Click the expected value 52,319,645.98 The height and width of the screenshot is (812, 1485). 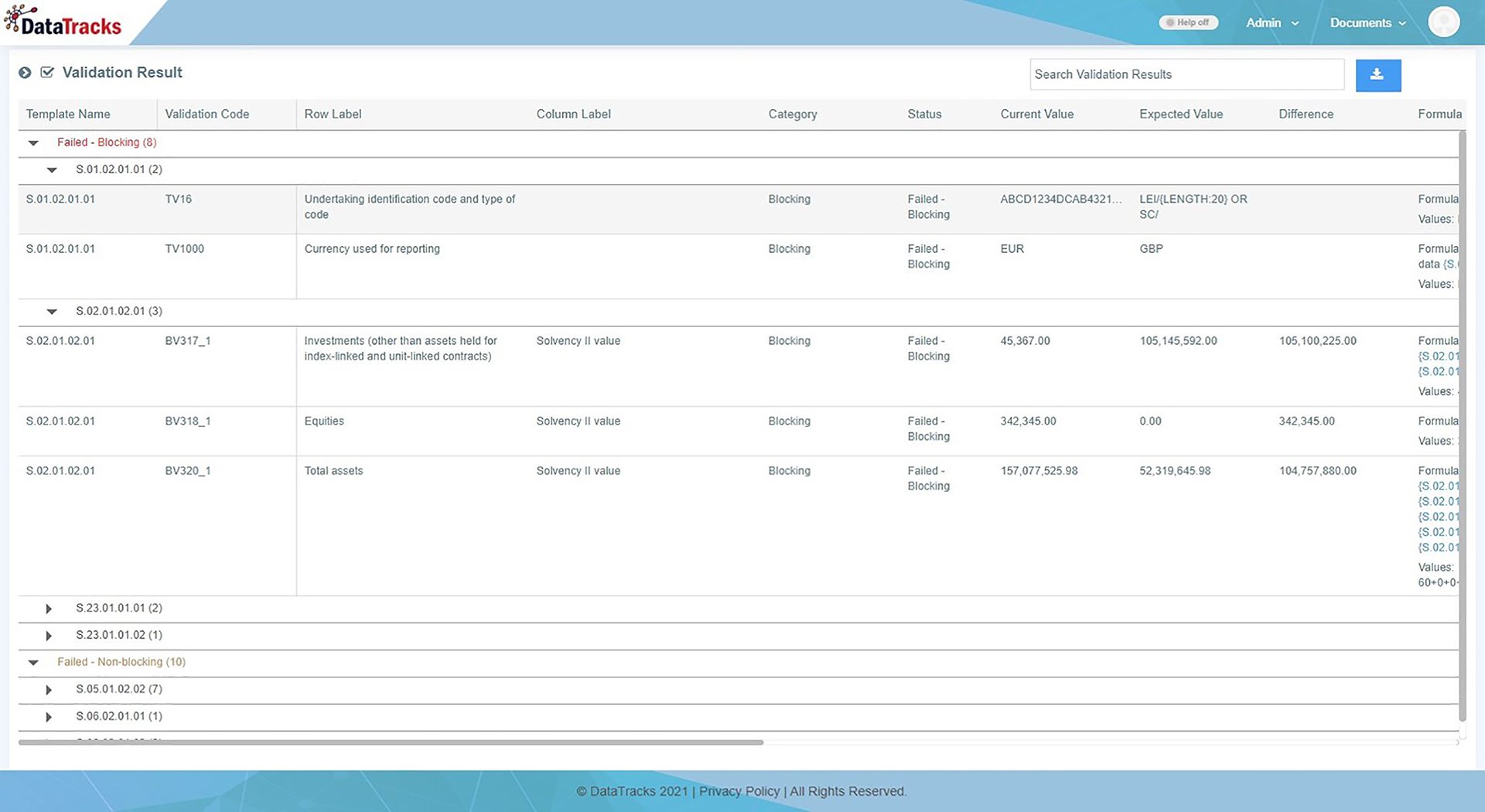pos(1175,470)
